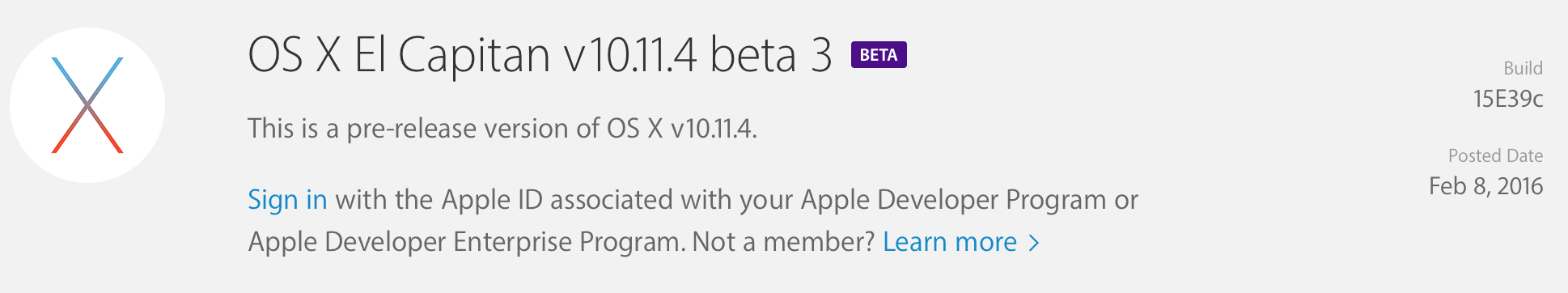Click the Feb 8, 2016 date value
This screenshot has height=293, width=1568.
pyautogui.click(x=1486, y=186)
